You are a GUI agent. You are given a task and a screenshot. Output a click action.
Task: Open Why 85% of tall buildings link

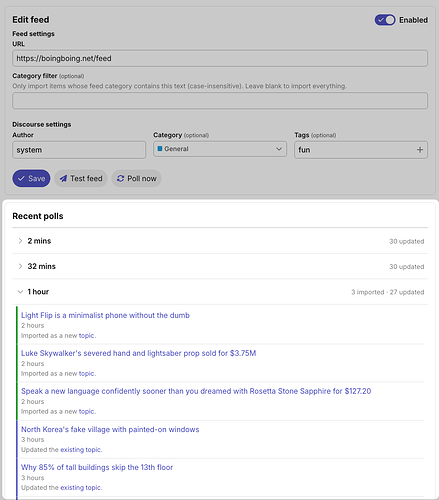point(97,467)
